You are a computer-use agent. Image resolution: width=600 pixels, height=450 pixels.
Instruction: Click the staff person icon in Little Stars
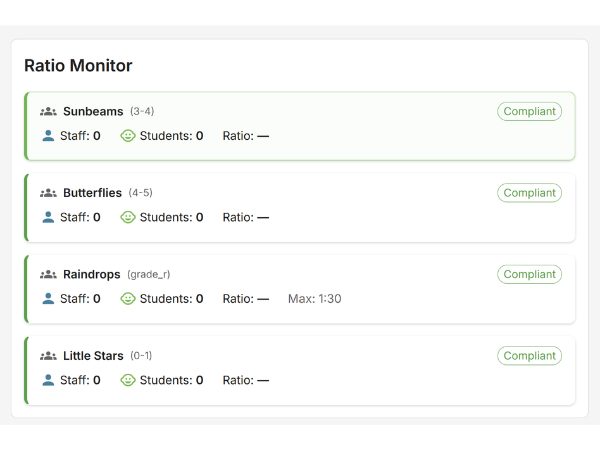click(48, 380)
